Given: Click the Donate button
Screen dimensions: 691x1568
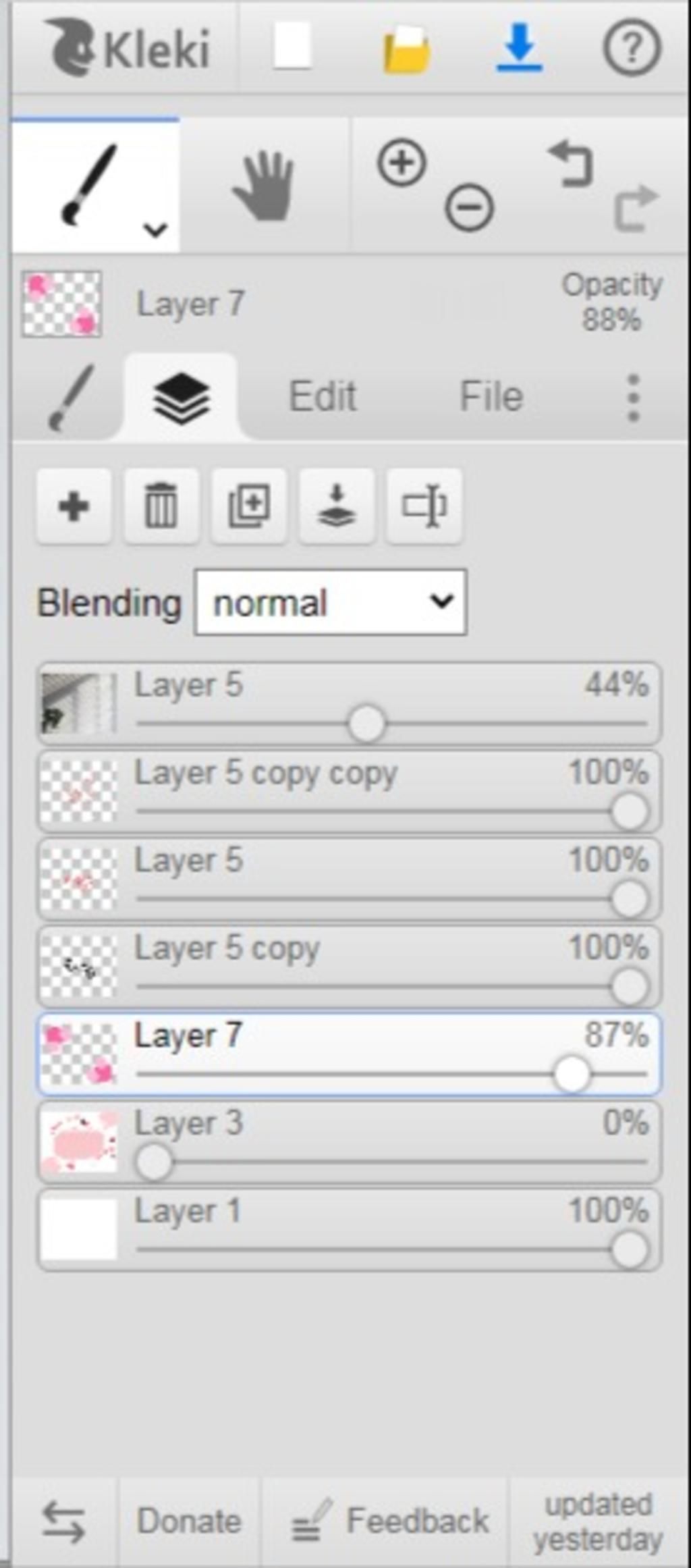Looking at the screenshot, I should [189, 1520].
